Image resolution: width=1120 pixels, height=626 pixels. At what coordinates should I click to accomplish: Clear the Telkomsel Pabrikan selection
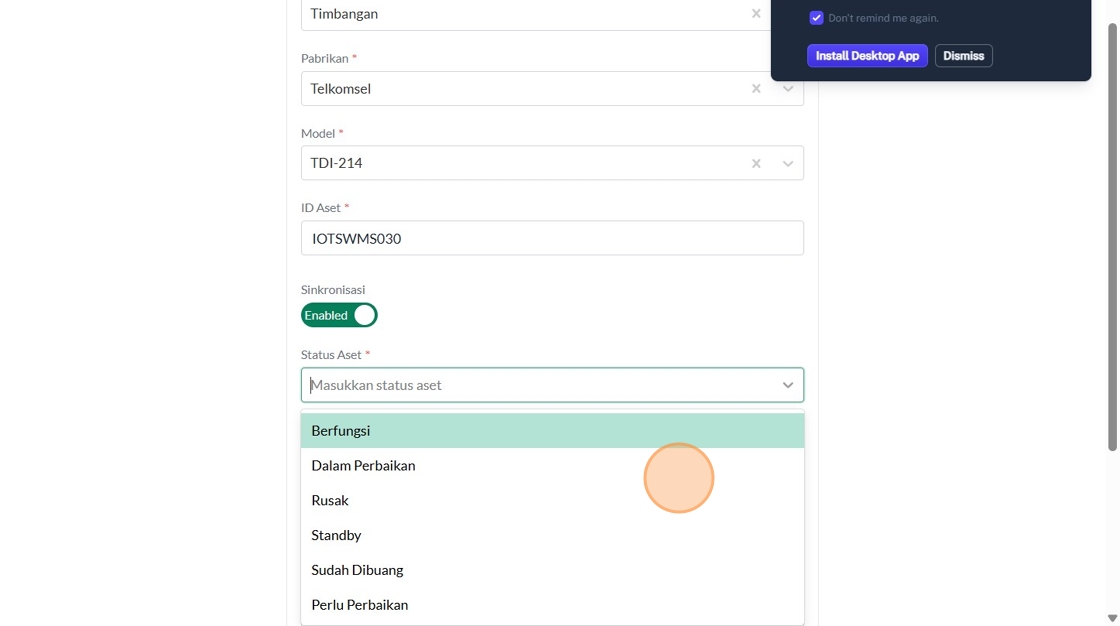click(x=756, y=89)
